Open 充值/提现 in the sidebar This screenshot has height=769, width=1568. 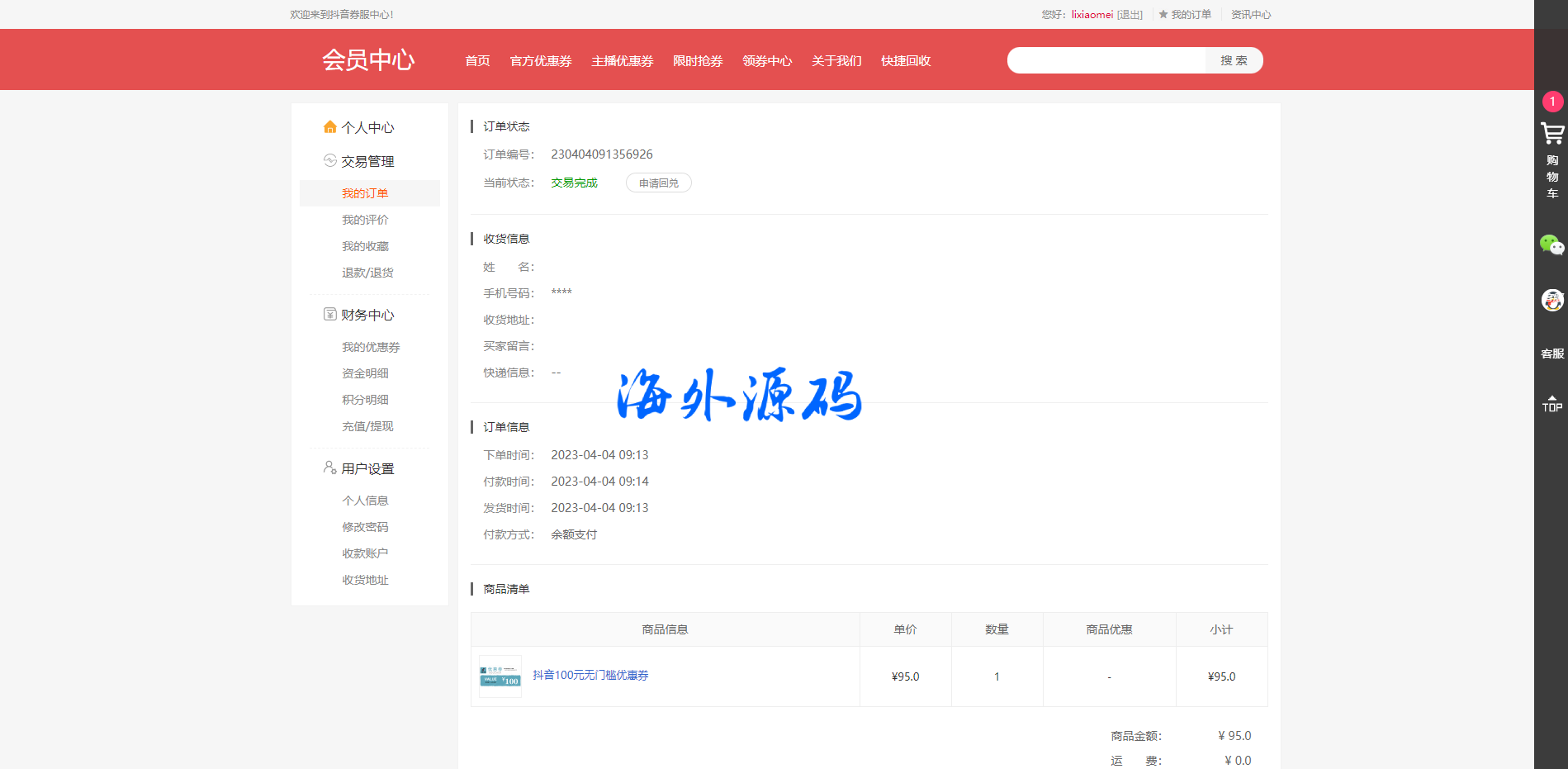(x=367, y=426)
